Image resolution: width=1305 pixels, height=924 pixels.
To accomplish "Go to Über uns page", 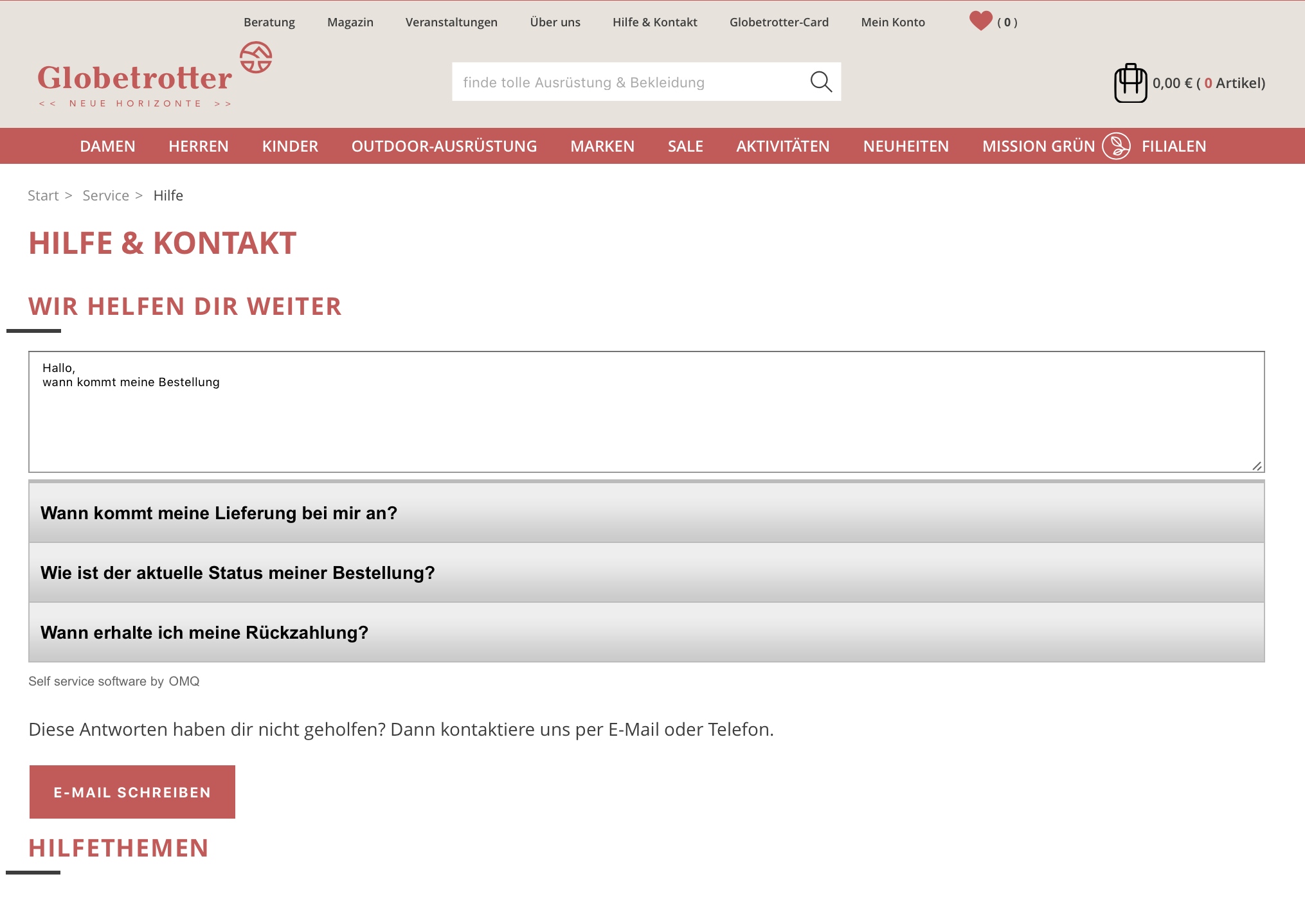I will [x=555, y=22].
